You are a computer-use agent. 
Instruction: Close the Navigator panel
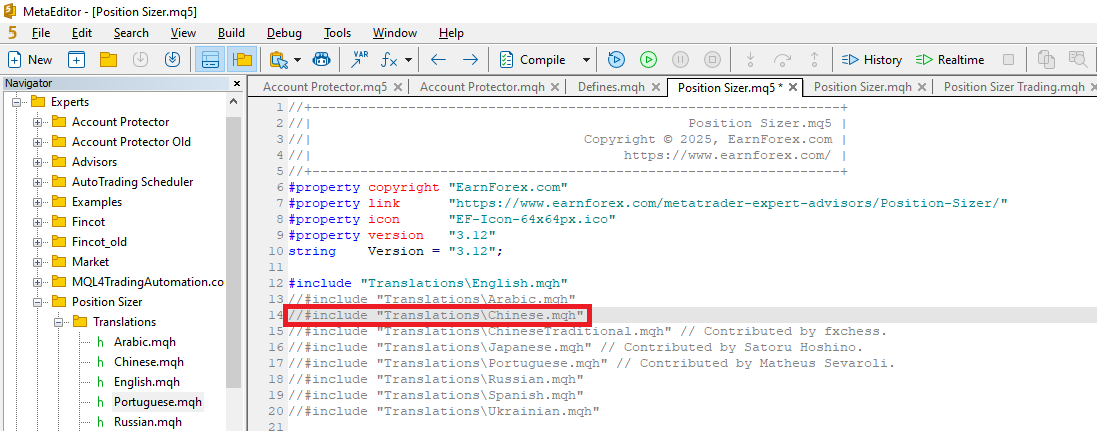tap(237, 84)
